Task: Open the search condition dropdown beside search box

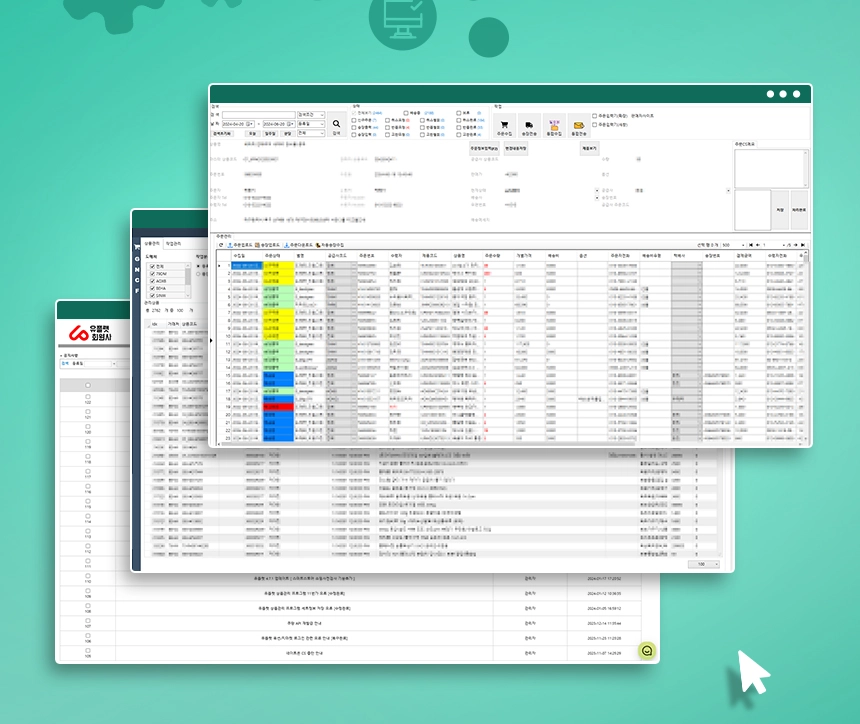Action: (311, 115)
